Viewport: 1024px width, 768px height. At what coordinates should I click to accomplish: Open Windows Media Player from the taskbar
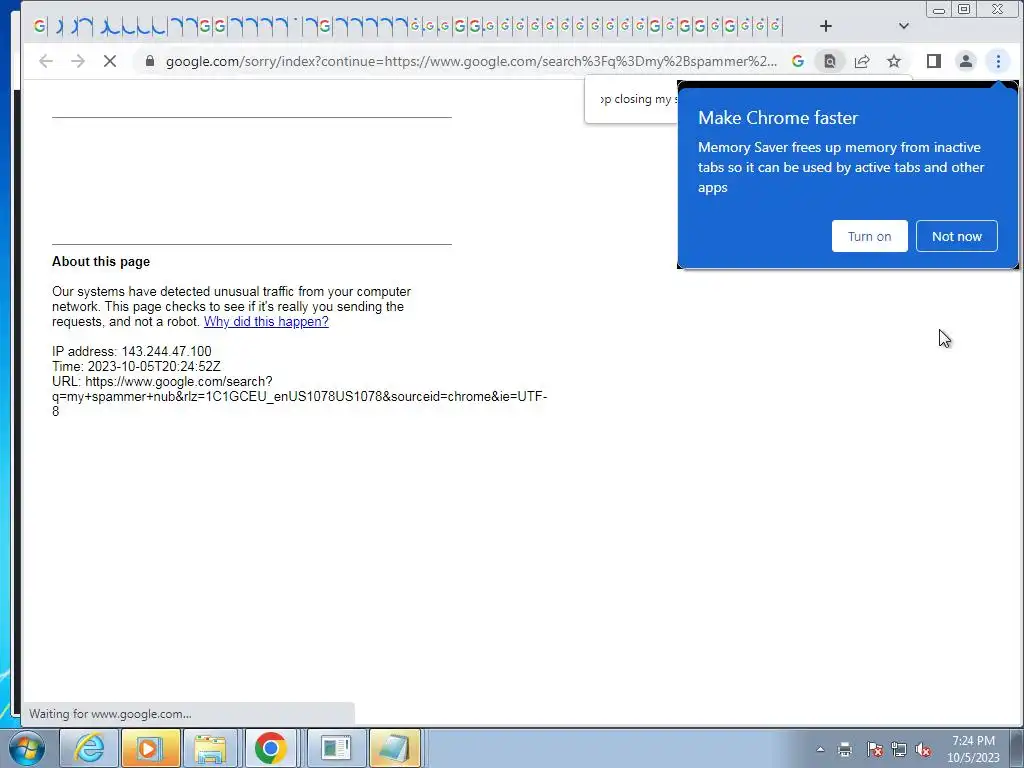coord(151,748)
